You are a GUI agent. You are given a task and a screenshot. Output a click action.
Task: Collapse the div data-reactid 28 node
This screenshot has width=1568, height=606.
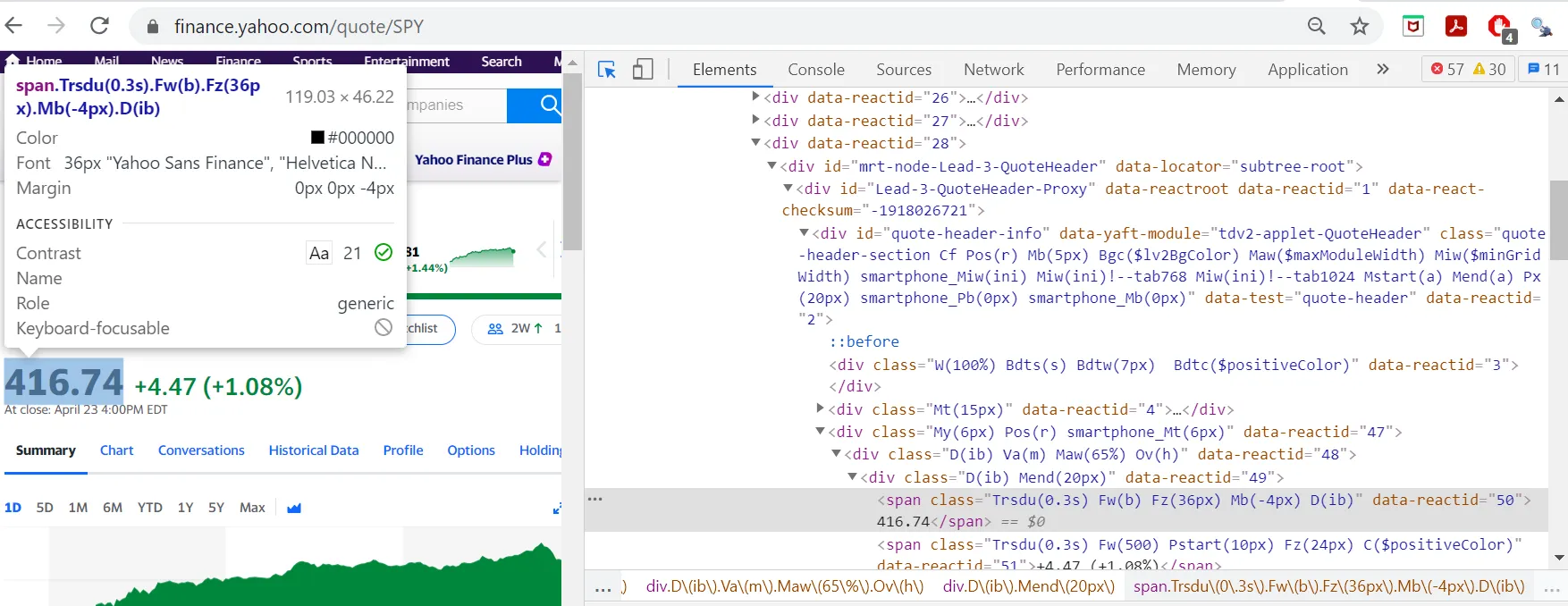tap(756, 142)
